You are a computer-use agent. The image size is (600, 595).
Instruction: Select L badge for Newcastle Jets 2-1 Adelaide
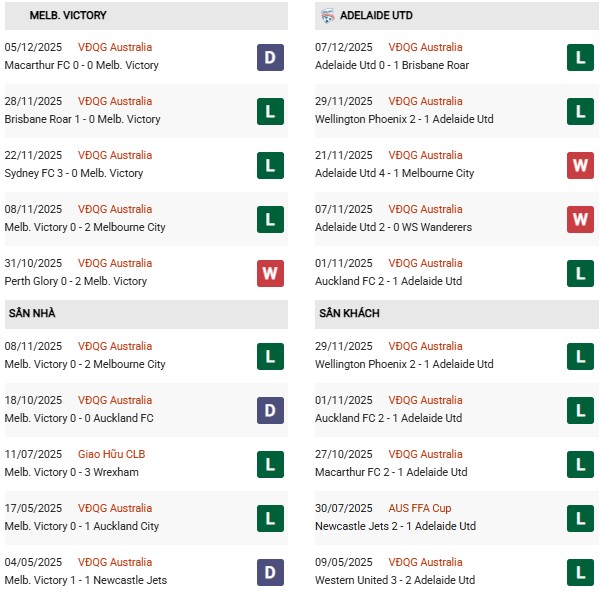(x=581, y=518)
